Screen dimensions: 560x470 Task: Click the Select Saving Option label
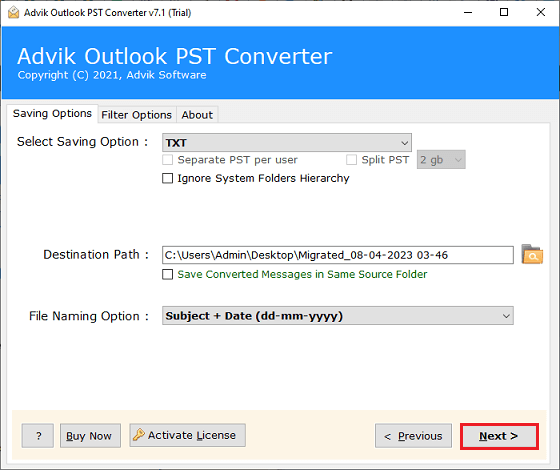point(82,142)
